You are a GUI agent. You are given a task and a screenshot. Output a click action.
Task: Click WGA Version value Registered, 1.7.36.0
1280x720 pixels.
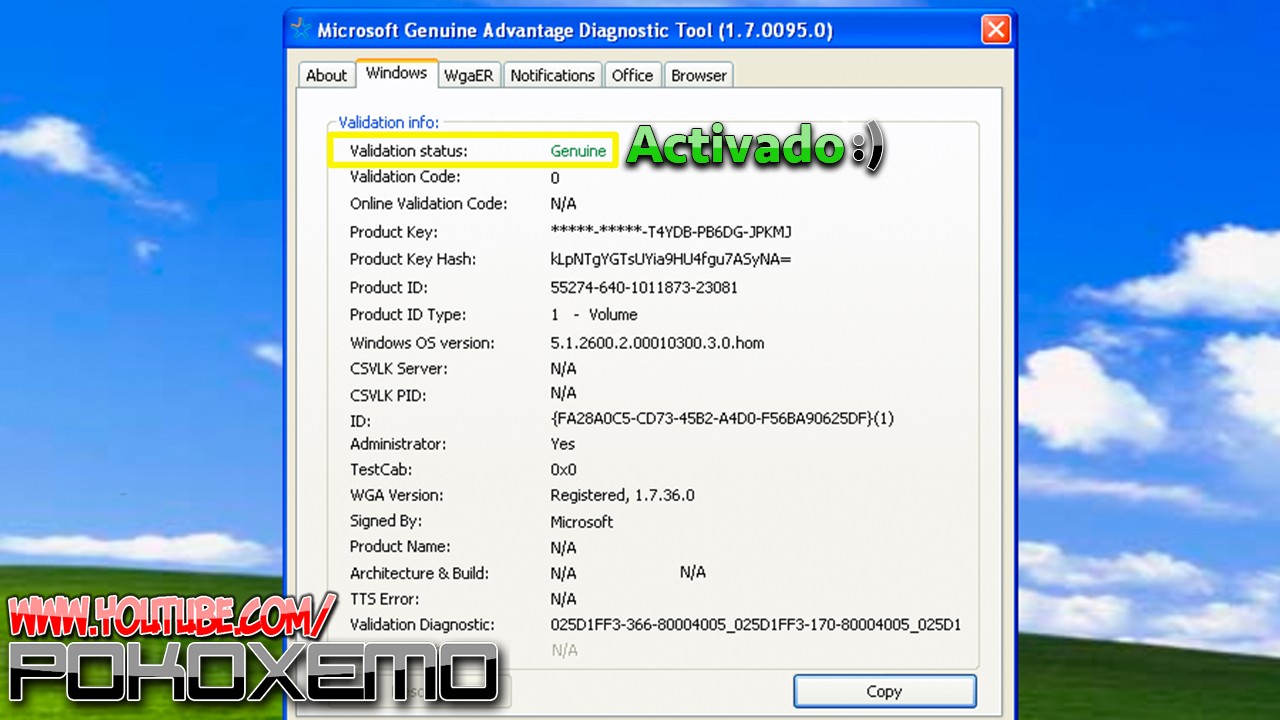click(622, 495)
